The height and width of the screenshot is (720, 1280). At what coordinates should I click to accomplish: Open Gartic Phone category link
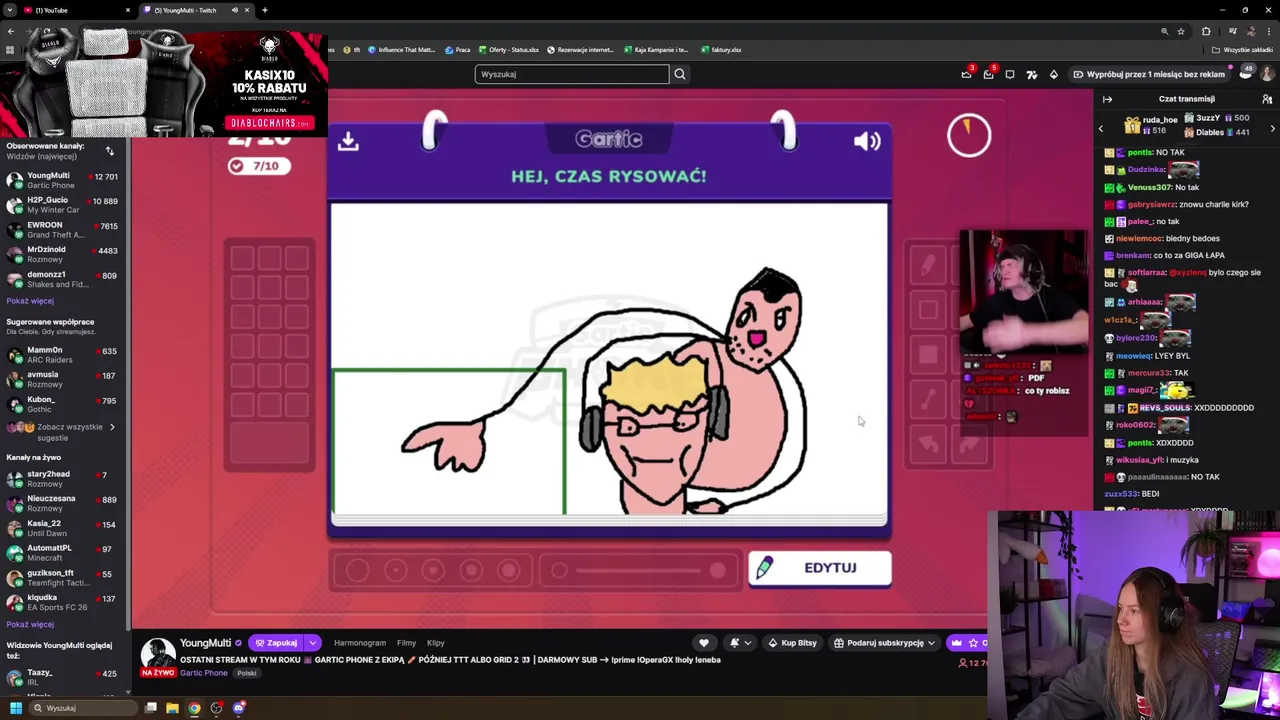pyautogui.click(x=203, y=673)
